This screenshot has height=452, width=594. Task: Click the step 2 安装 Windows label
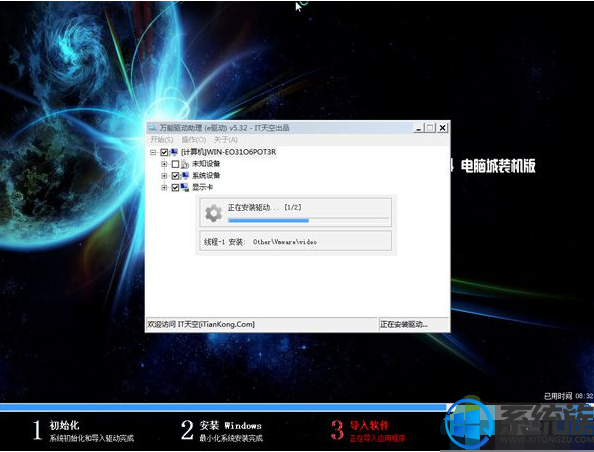pyautogui.click(x=231, y=425)
